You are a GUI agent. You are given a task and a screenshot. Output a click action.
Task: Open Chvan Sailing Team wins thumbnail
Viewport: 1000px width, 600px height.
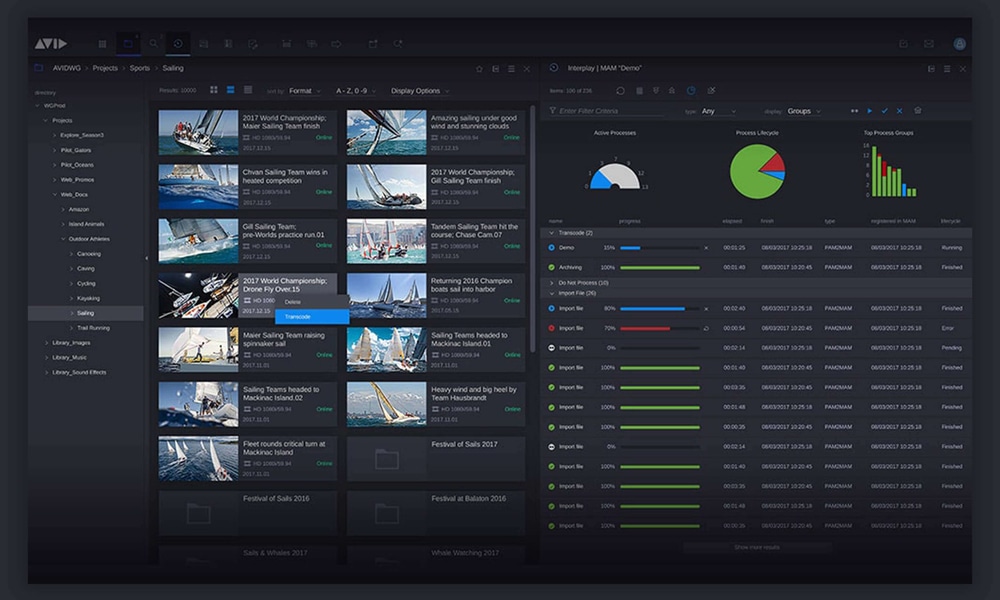coord(198,187)
